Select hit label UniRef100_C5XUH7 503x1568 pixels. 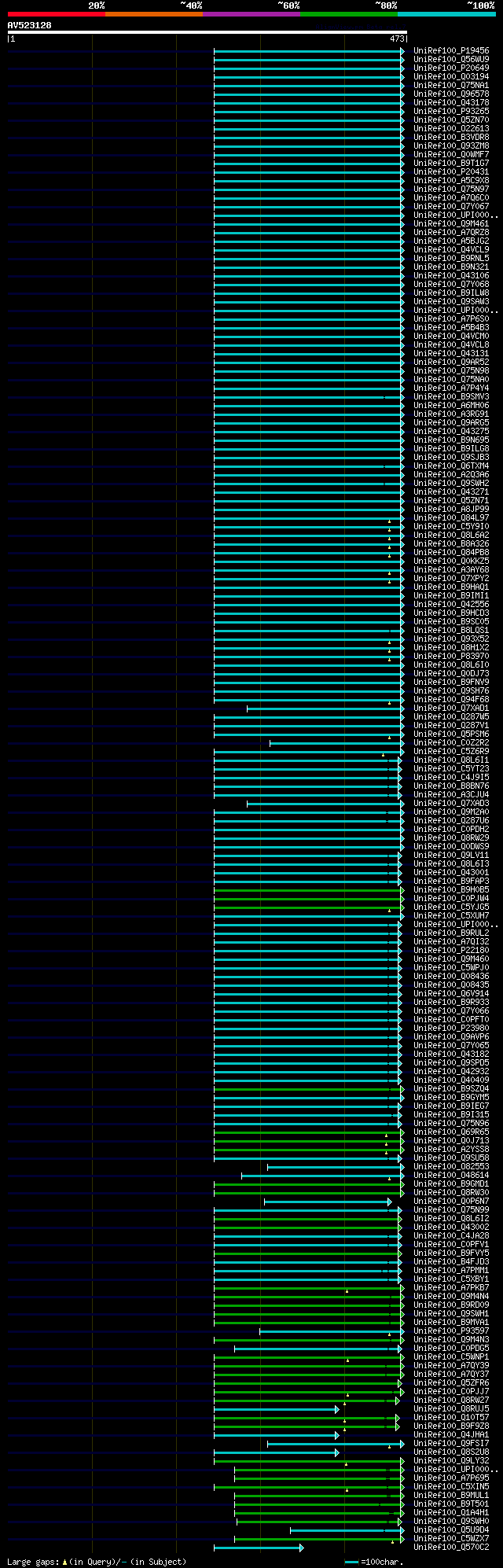(451, 915)
